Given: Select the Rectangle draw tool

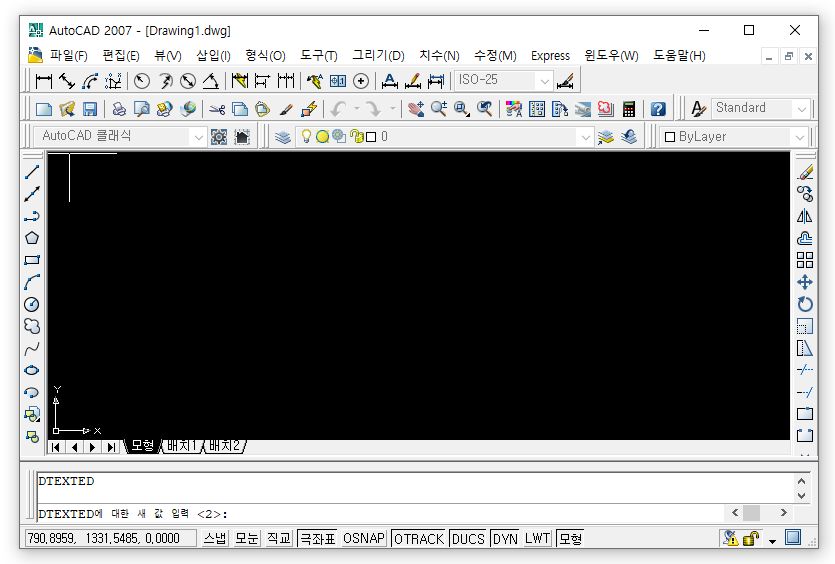Looking at the screenshot, I should (32, 260).
